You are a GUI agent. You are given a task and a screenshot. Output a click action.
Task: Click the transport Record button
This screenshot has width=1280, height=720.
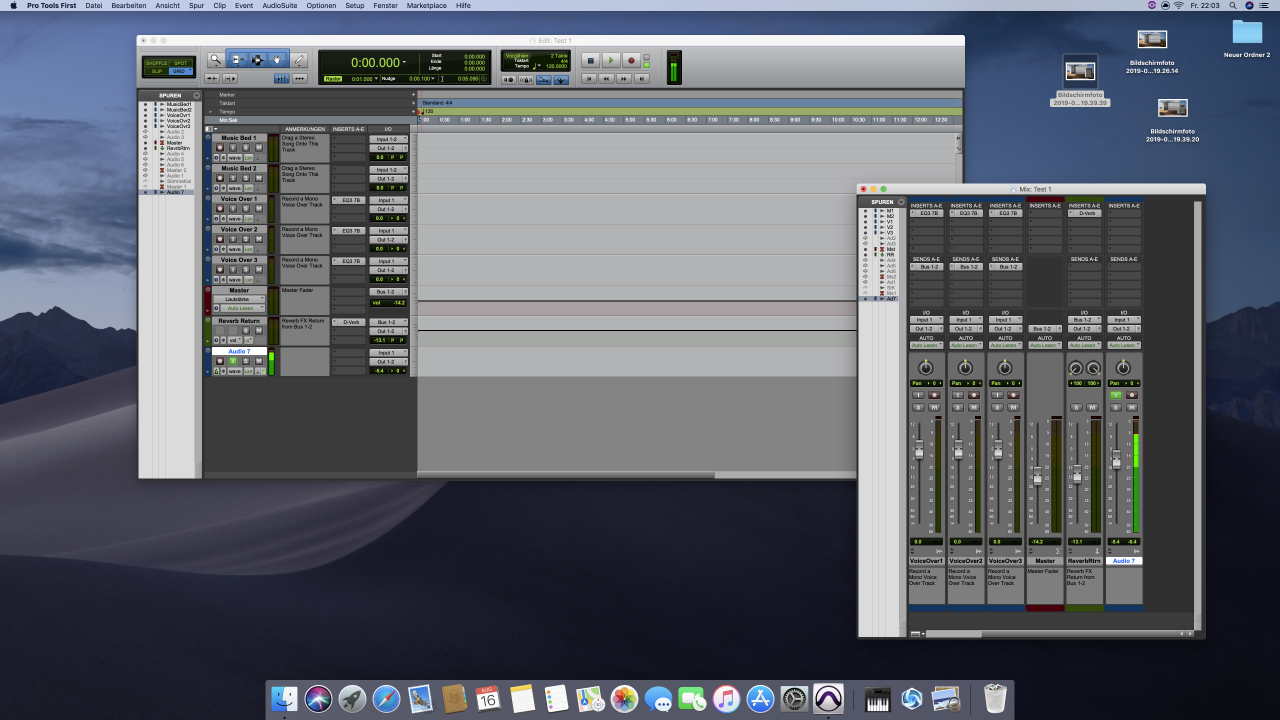[632, 60]
